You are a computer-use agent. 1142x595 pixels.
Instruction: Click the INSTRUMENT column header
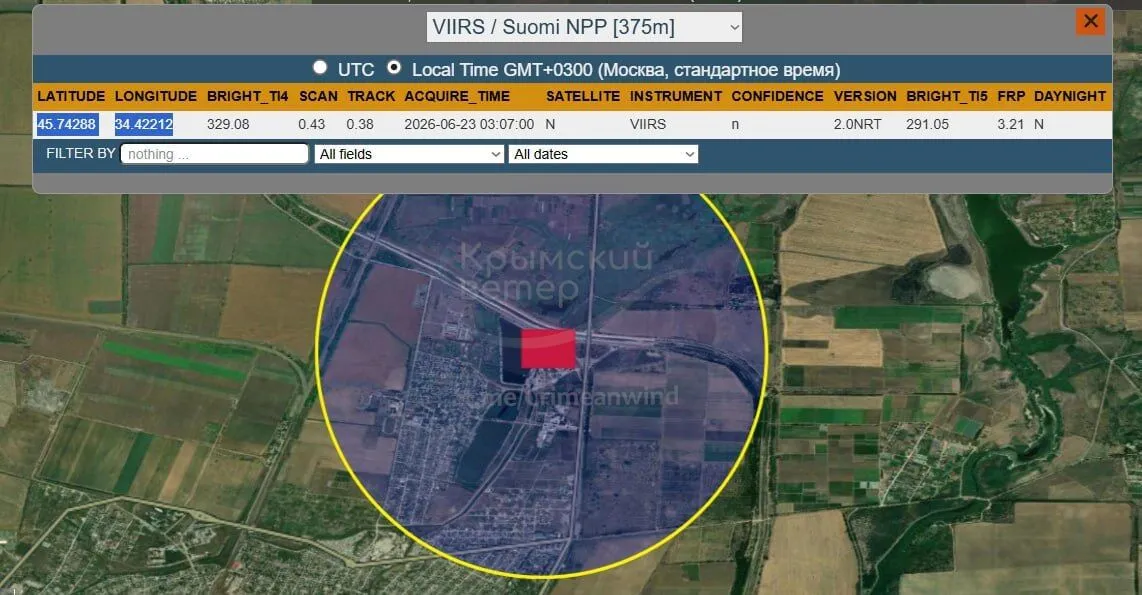(x=676, y=96)
